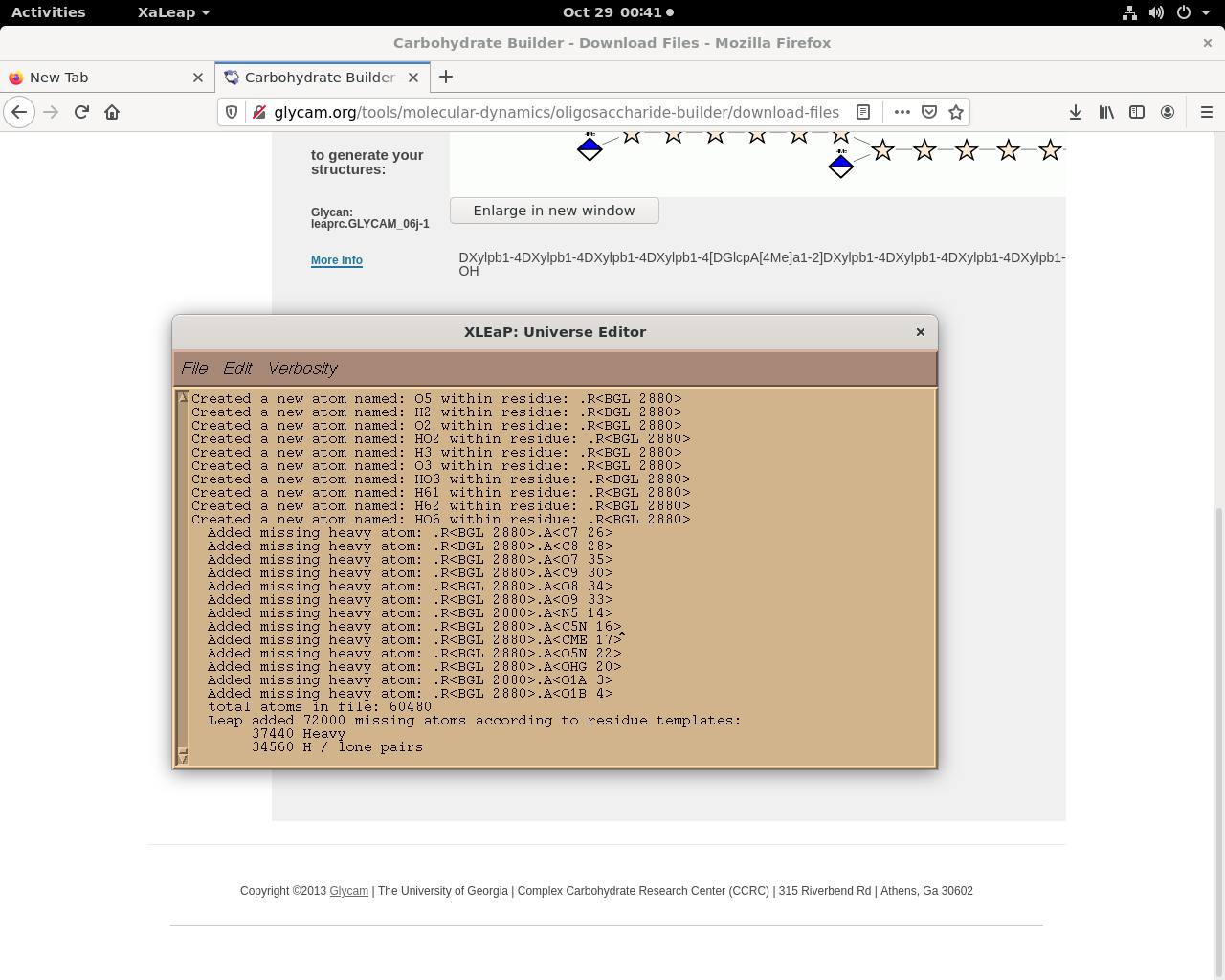Bookmark this page with star icon
Screen dimensions: 1225x980
pos(955,112)
